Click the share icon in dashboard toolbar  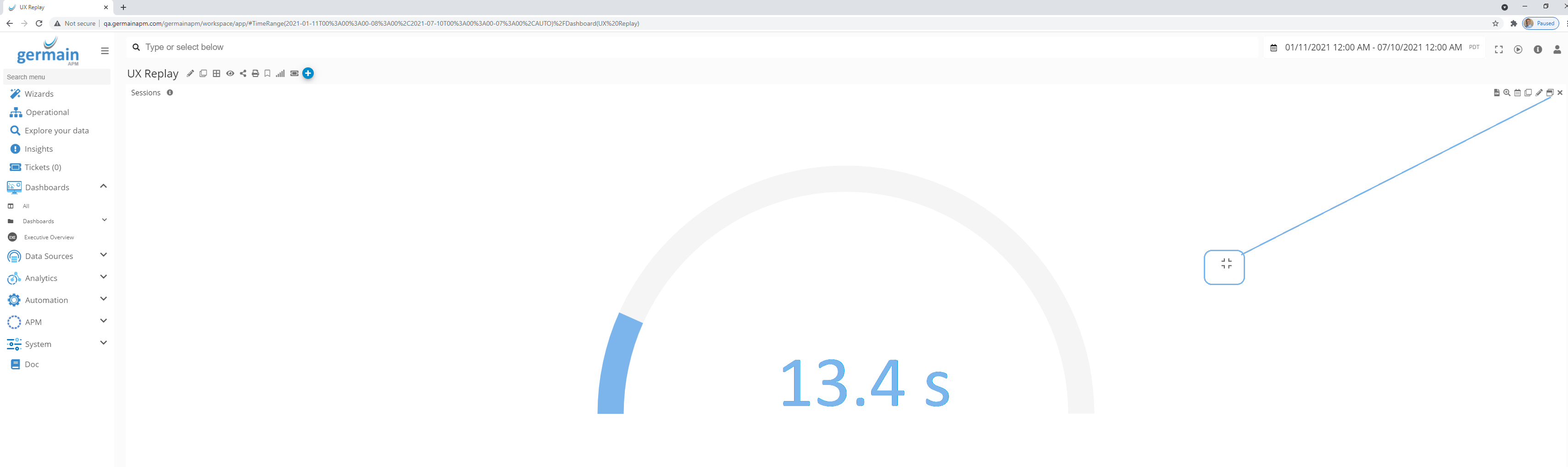point(243,74)
